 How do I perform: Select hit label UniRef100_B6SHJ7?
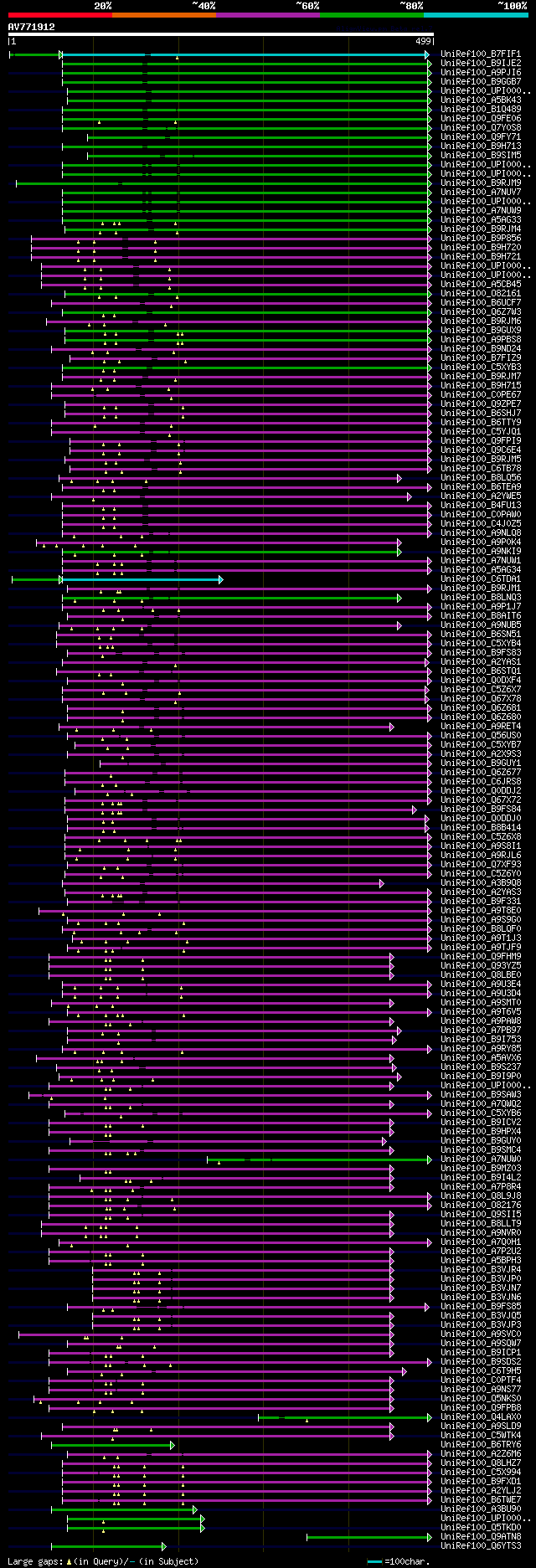coord(481,414)
